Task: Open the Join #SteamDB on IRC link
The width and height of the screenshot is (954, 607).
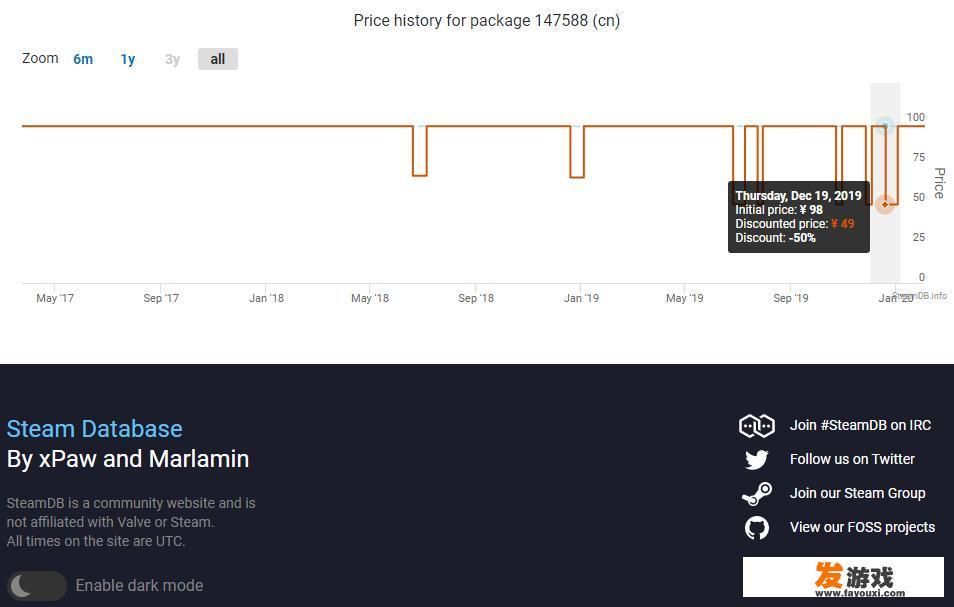Action: click(860, 425)
